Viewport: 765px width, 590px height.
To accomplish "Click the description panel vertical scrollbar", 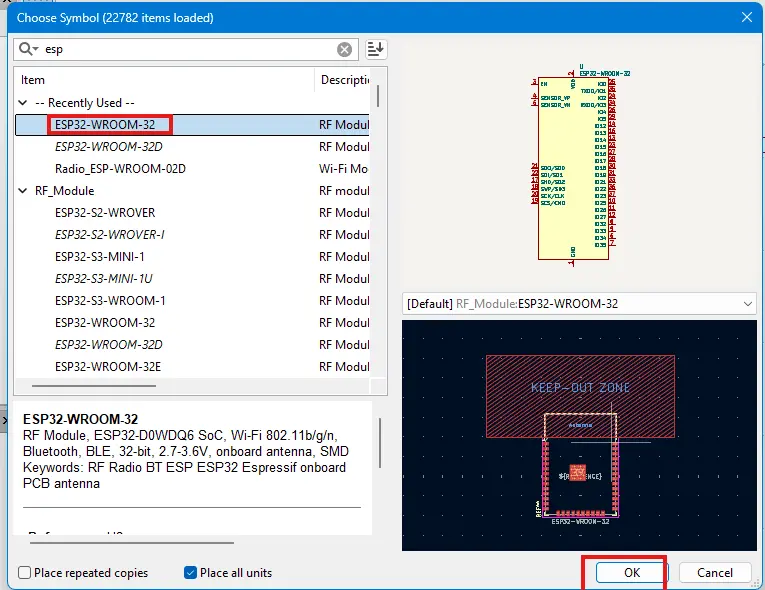I will [x=380, y=443].
